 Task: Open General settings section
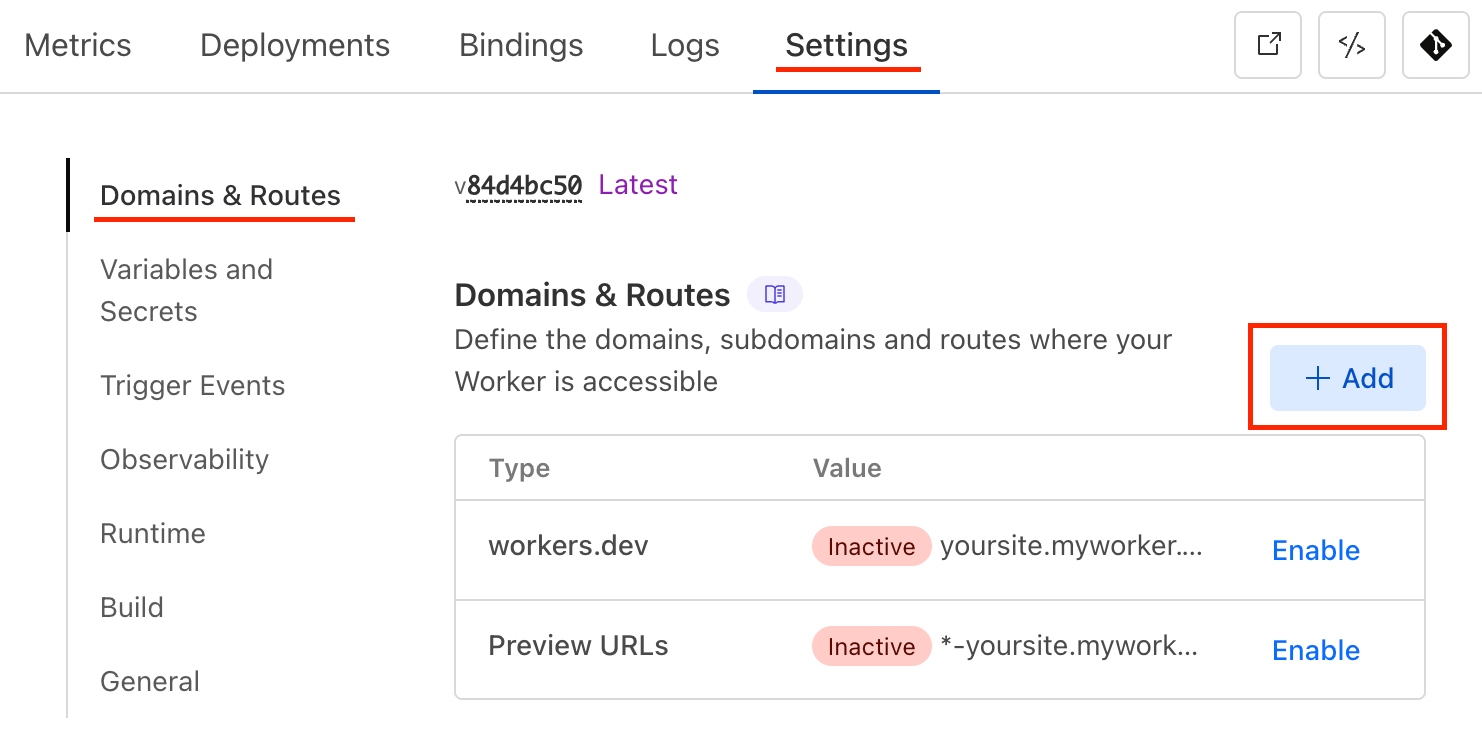(x=150, y=681)
